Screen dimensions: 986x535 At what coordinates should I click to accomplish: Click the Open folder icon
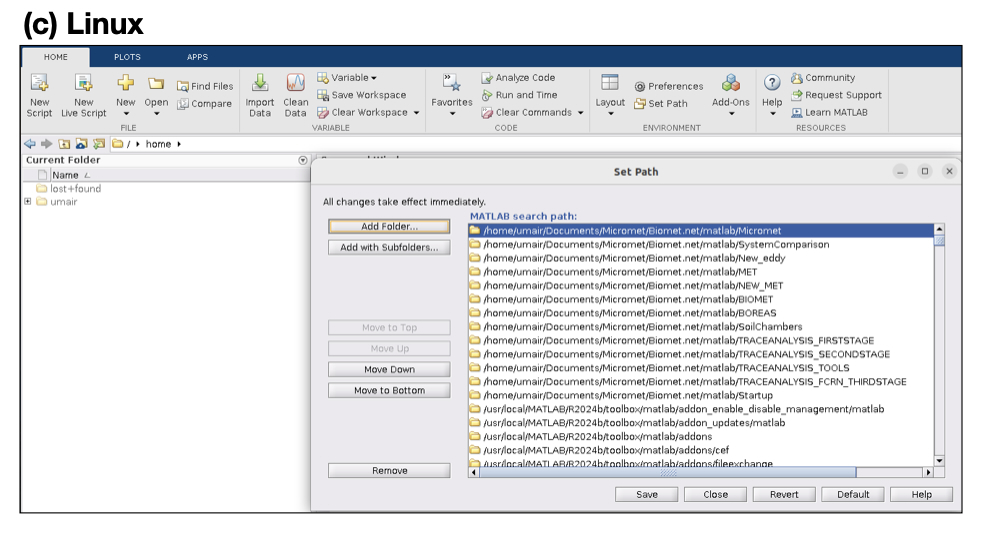pyautogui.click(x=156, y=84)
